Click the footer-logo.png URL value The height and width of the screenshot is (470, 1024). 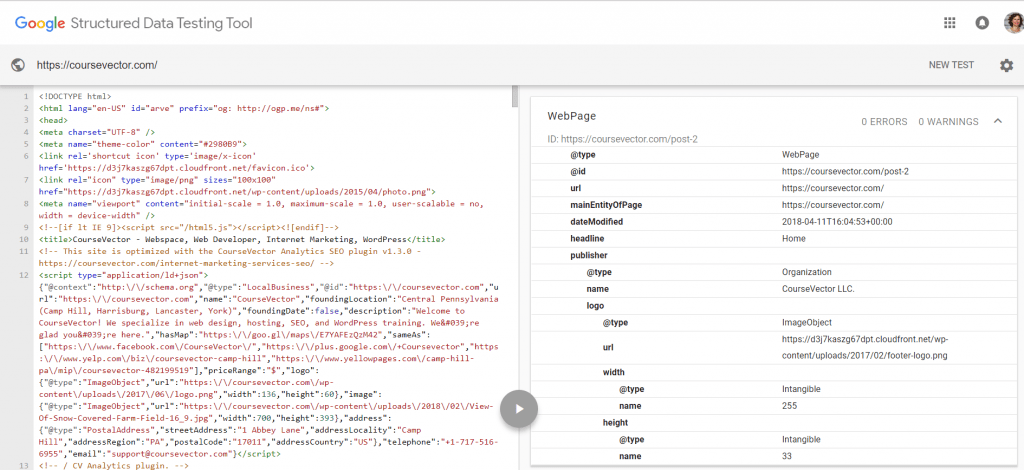(865, 348)
